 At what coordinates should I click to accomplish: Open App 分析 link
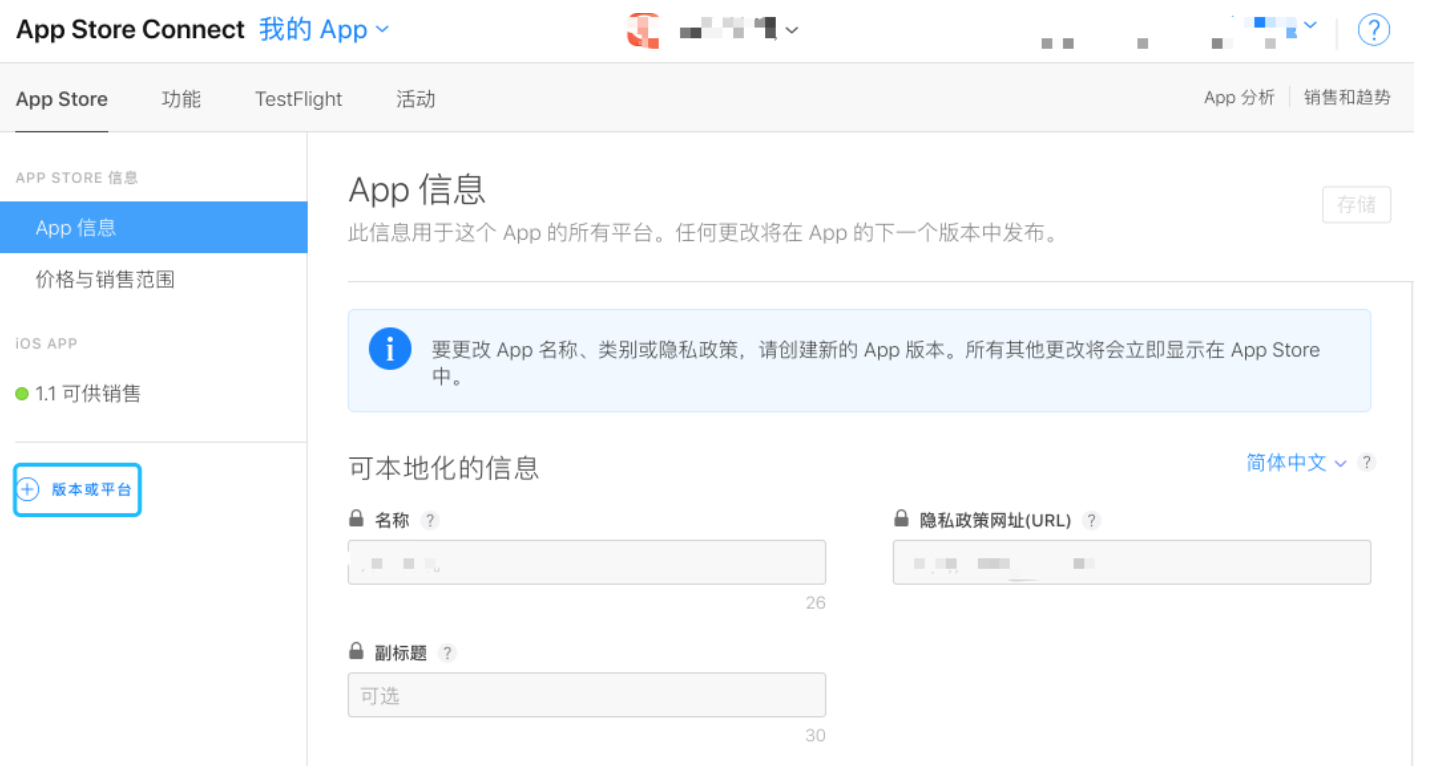1239,97
